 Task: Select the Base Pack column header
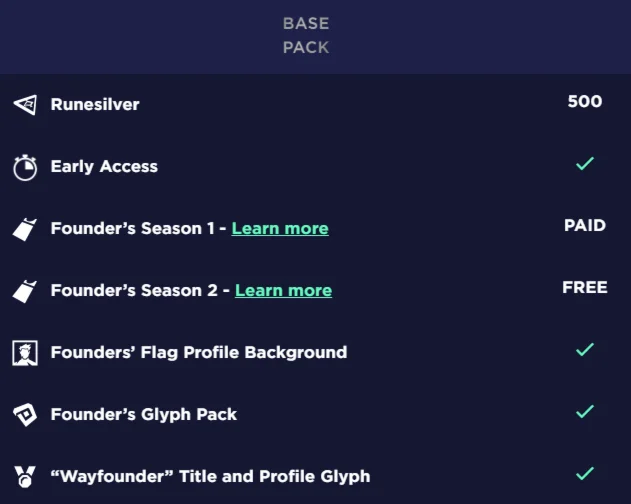click(306, 35)
